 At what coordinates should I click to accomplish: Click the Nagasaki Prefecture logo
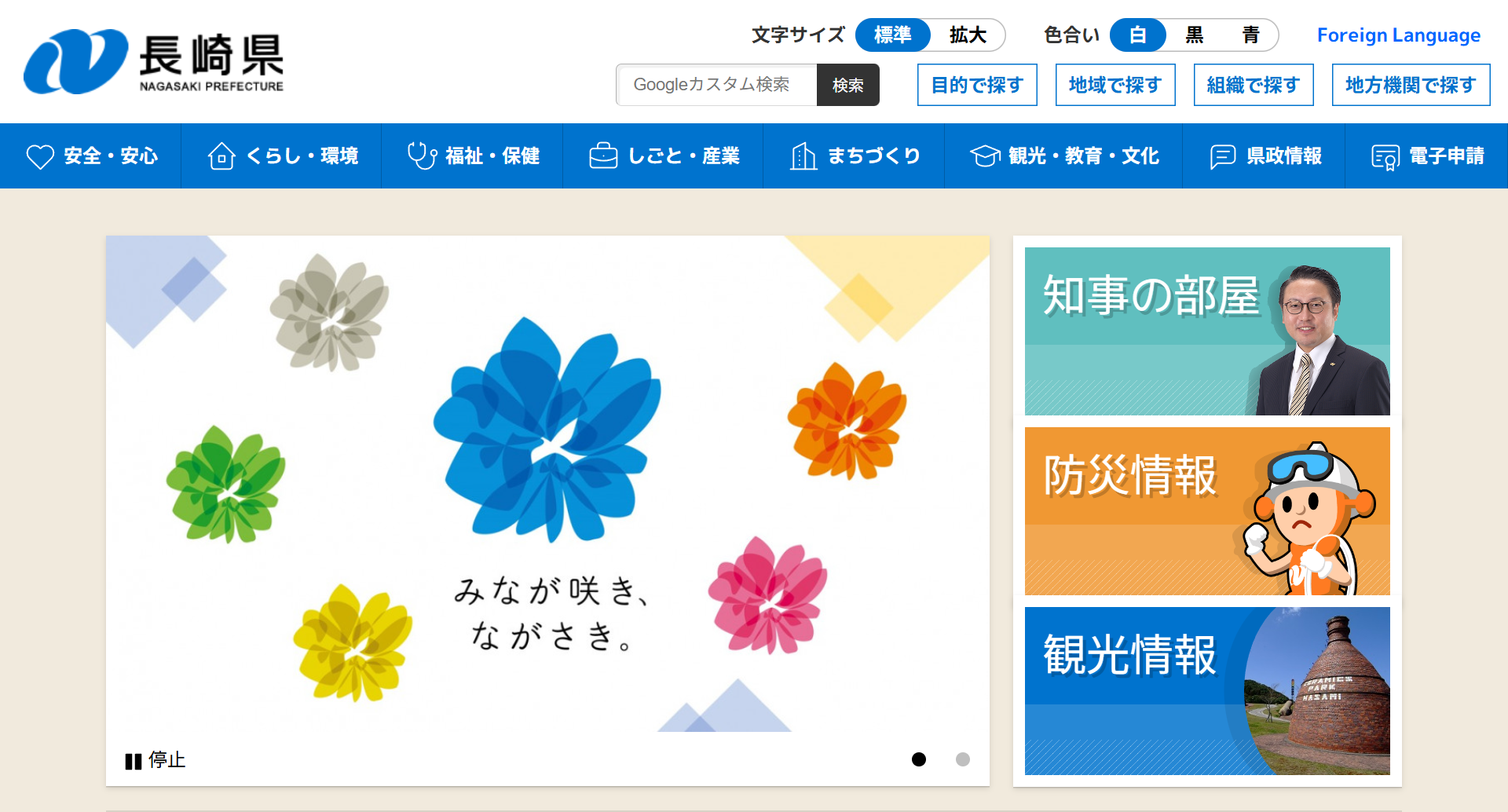click(154, 62)
